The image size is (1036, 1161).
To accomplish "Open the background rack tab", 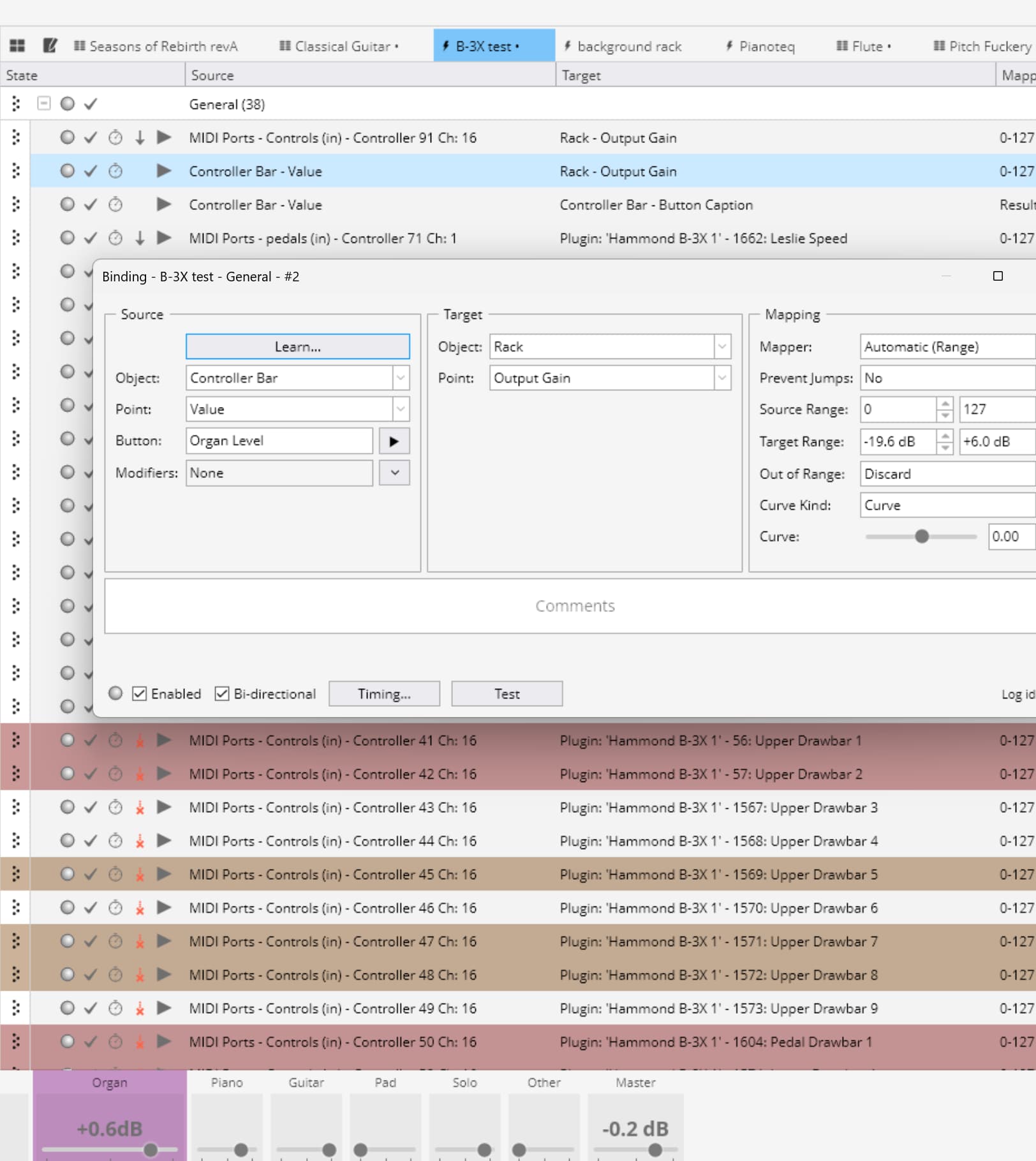I will point(623,46).
